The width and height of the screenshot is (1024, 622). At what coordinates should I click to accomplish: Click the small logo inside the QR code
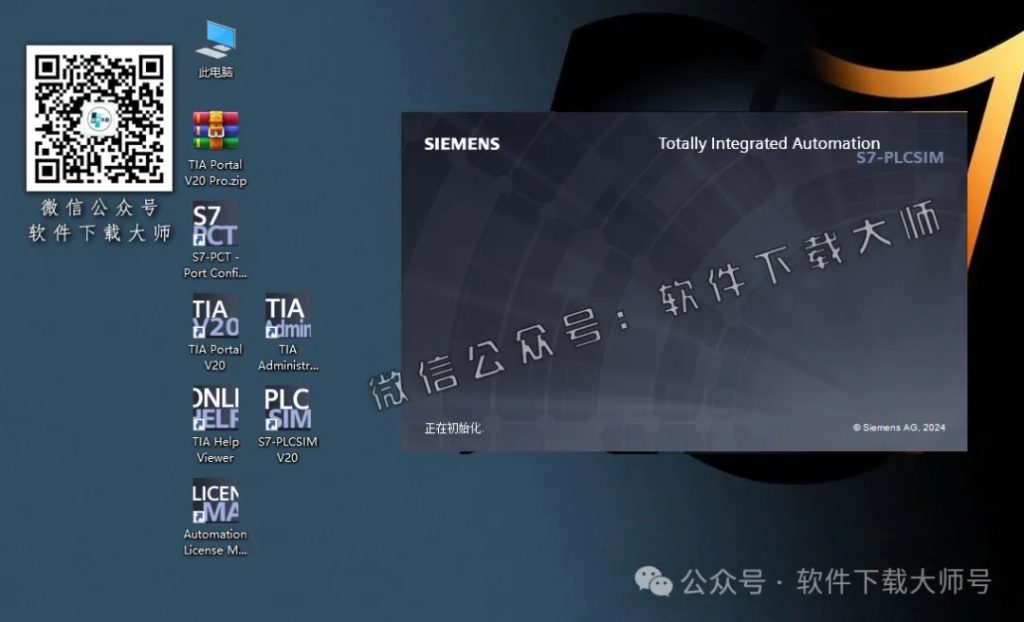click(x=100, y=118)
